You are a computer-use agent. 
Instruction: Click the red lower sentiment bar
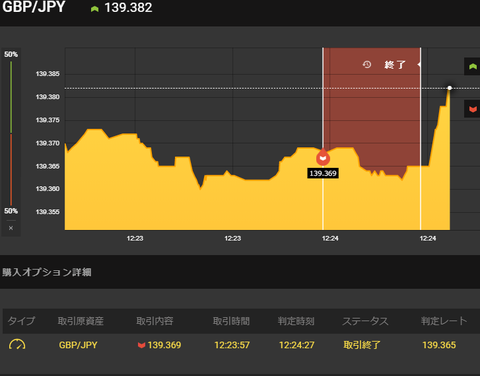11,170
